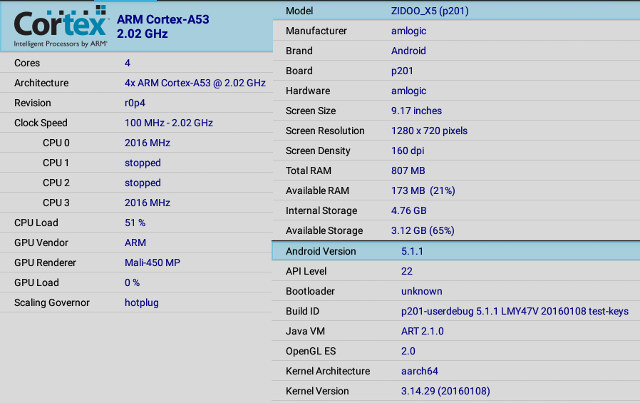Select the 'Screen Resolution' row label
Viewport: 640px width, 403px height.
click(325, 131)
